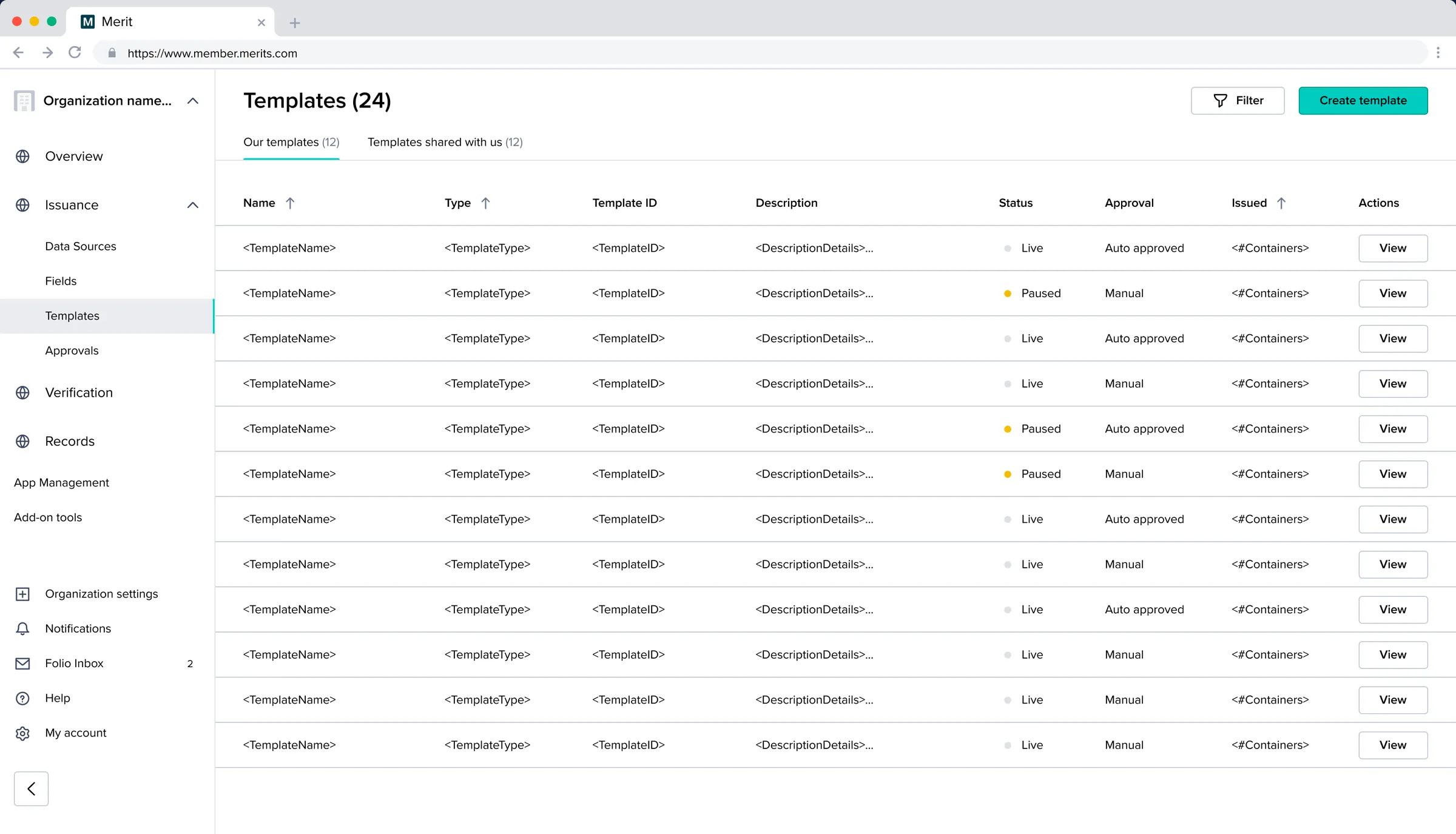
Task: Open Data Sources in the sidebar
Action: 81,246
